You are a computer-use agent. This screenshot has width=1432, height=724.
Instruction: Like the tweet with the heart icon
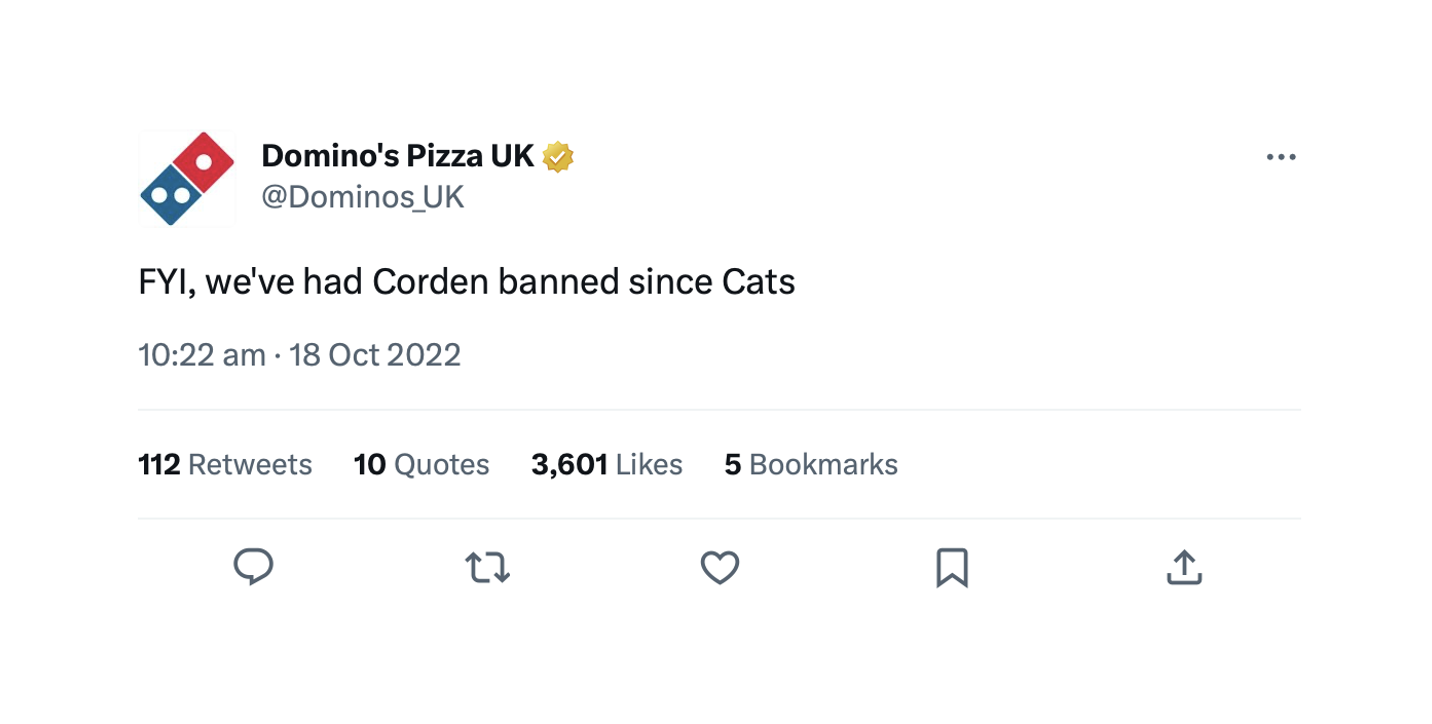[719, 568]
